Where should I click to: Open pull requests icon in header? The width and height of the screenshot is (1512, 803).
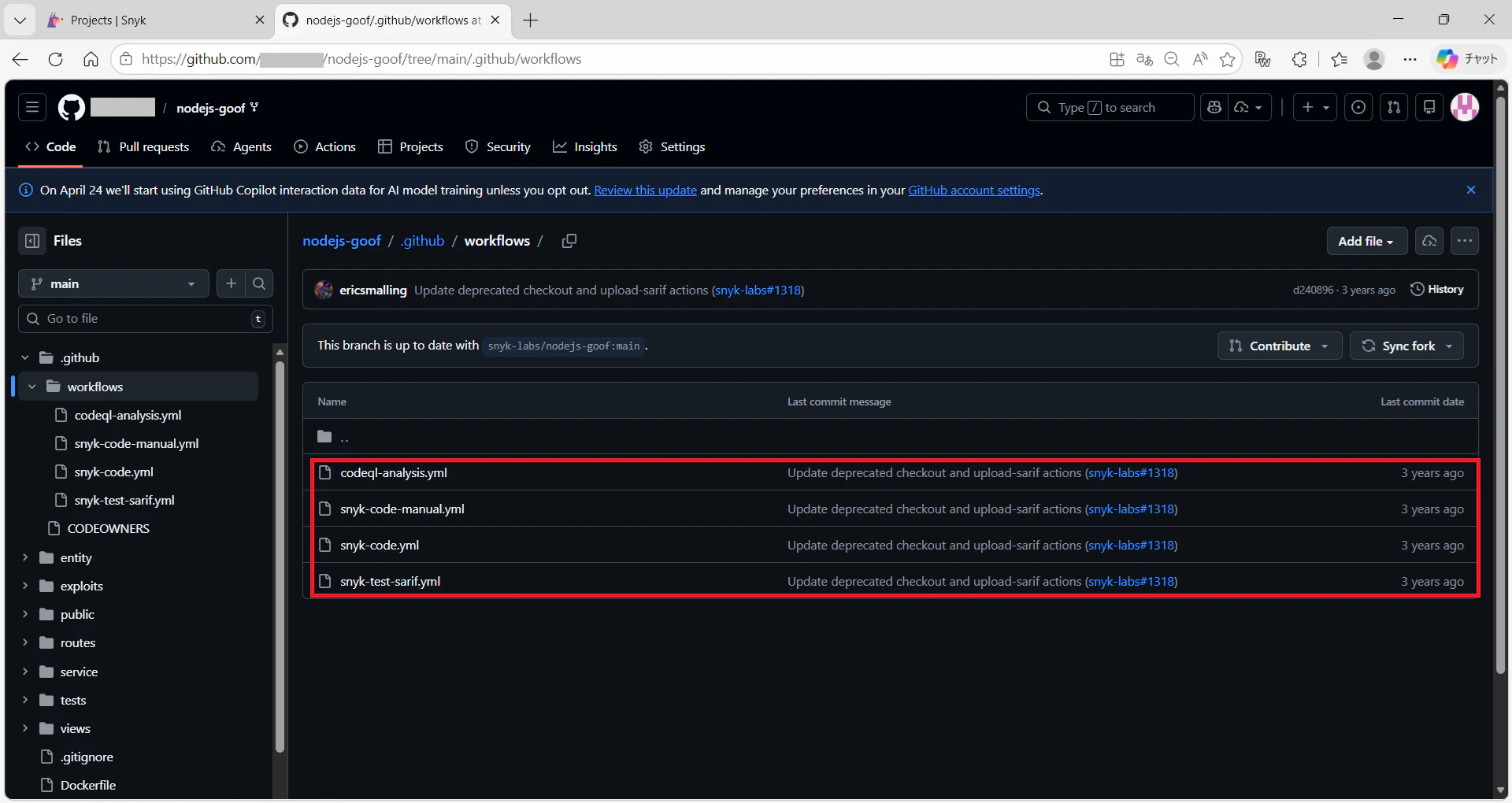[x=1394, y=107]
